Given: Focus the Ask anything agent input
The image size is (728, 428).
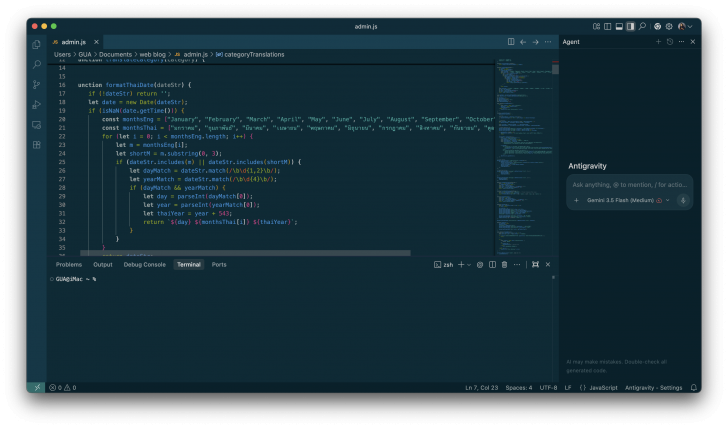Looking at the screenshot, I should pos(629,185).
